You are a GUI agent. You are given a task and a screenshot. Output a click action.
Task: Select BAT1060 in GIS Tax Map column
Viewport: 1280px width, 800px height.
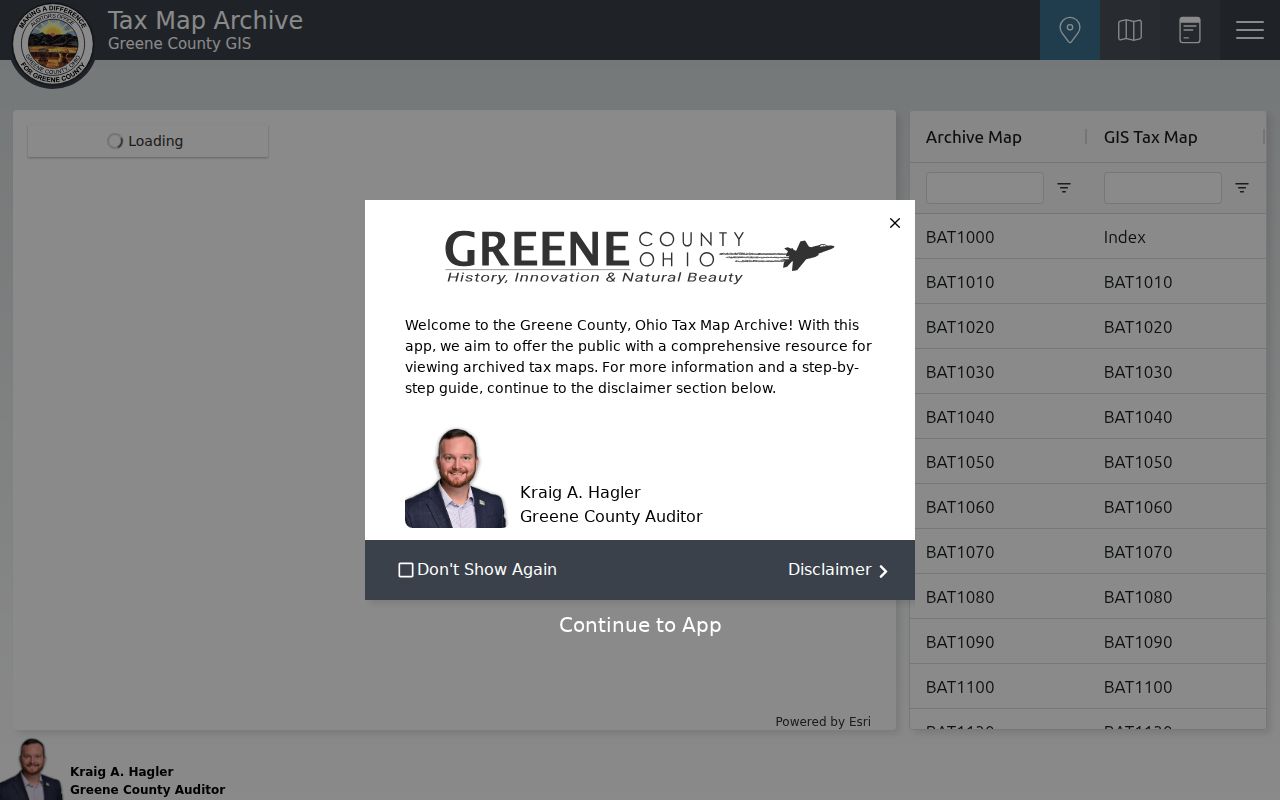coord(1138,507)
